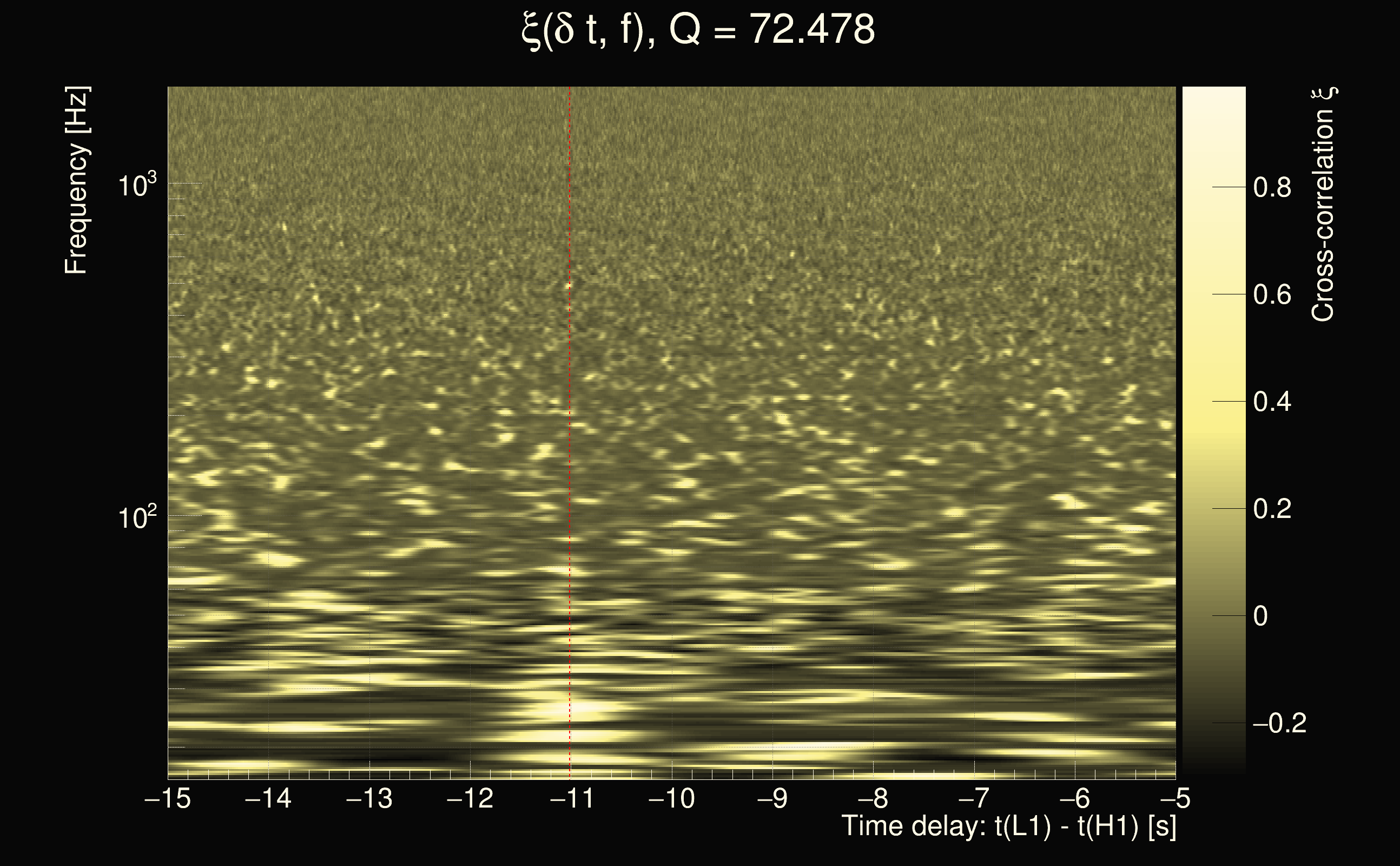Screen dimensions: 1400x866
Task: Click the -6 tick label on the x-axis
Action: [x=1075, y=798]
